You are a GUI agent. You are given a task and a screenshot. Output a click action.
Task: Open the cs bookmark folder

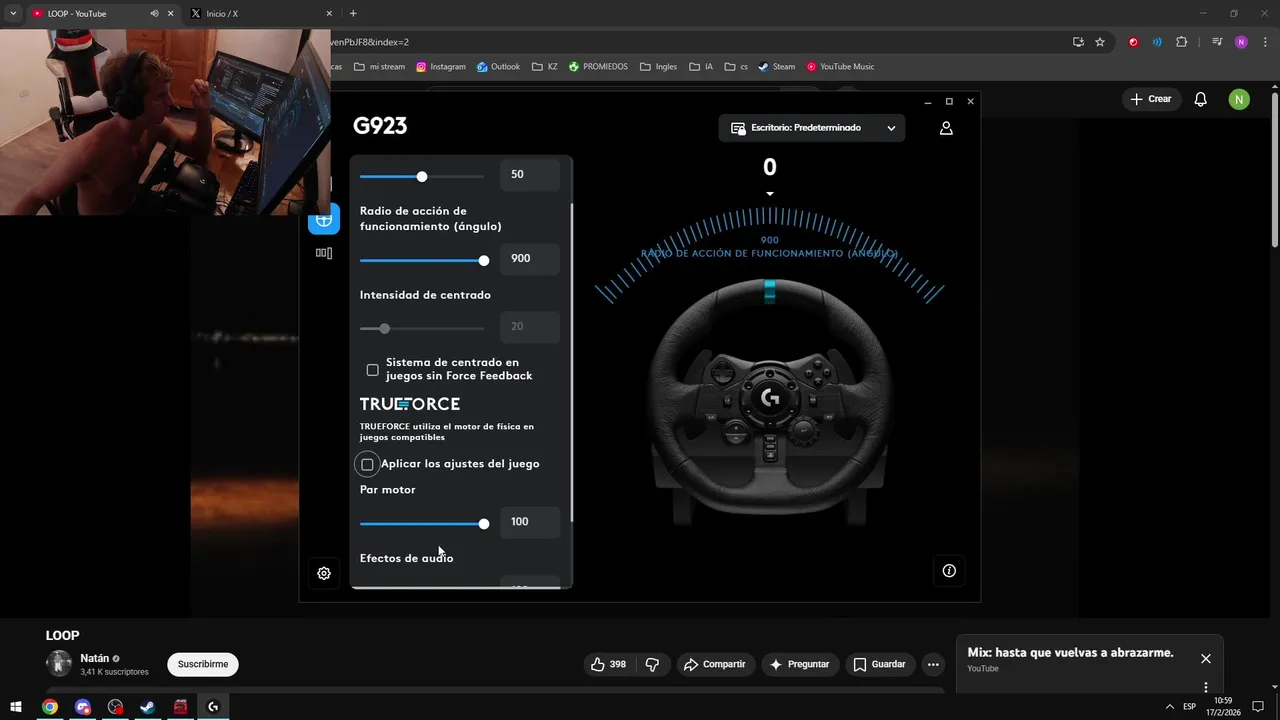click(x=736, y=67)
